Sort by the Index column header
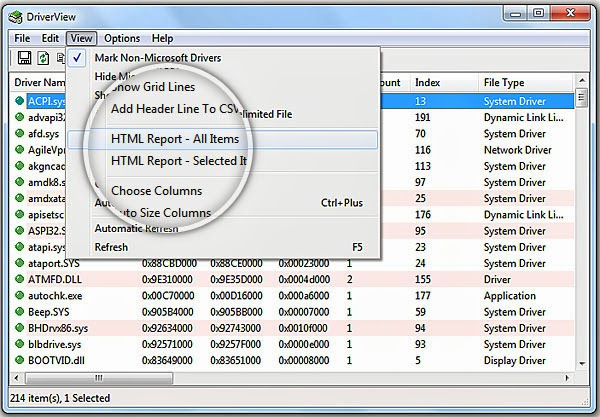Viewport: 600px width, 417px height. pos(444,83)
